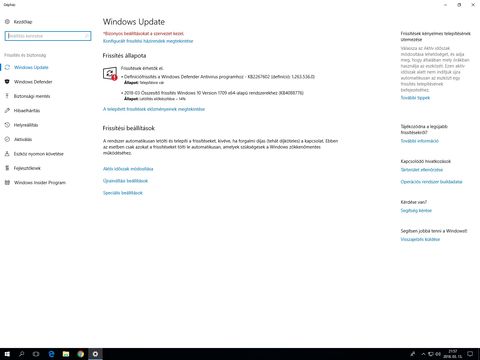Screen dimensions: 480x360
Task: Open Segítség kérése link
Action: [416, 210]
